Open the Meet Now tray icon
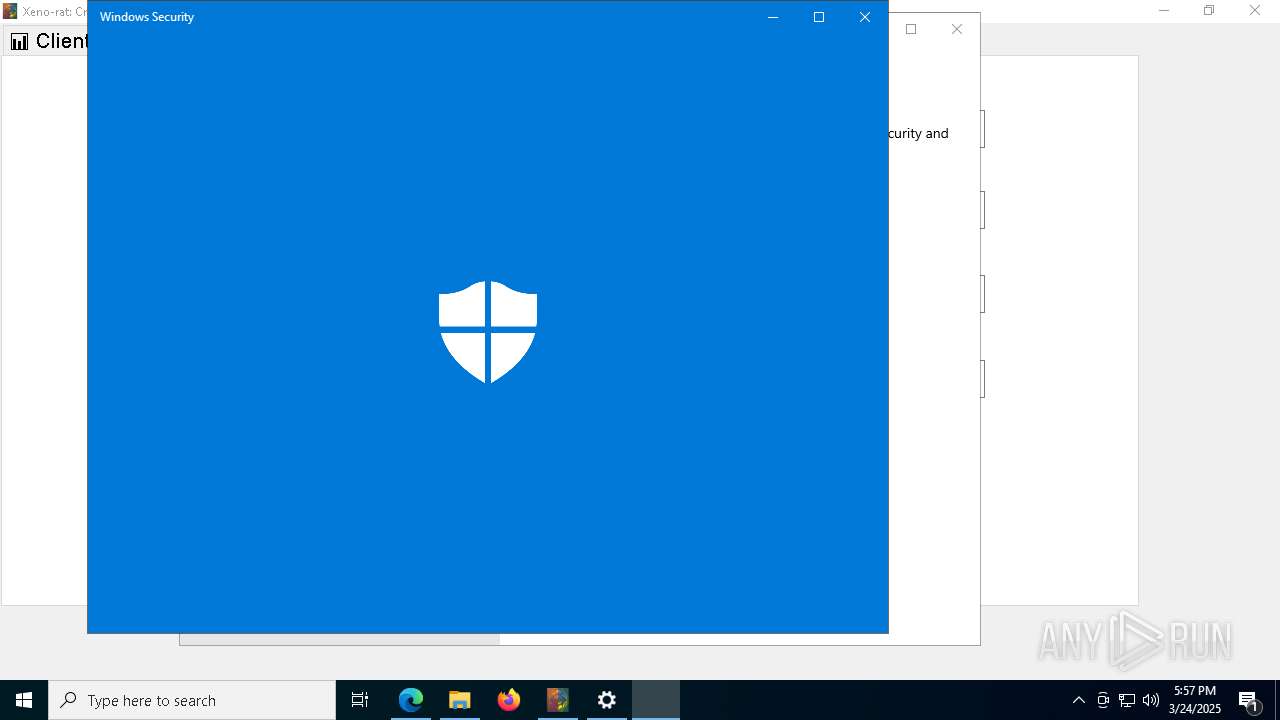The width and height of the screenshot is (1280, 720). [x=1103, y=700]
